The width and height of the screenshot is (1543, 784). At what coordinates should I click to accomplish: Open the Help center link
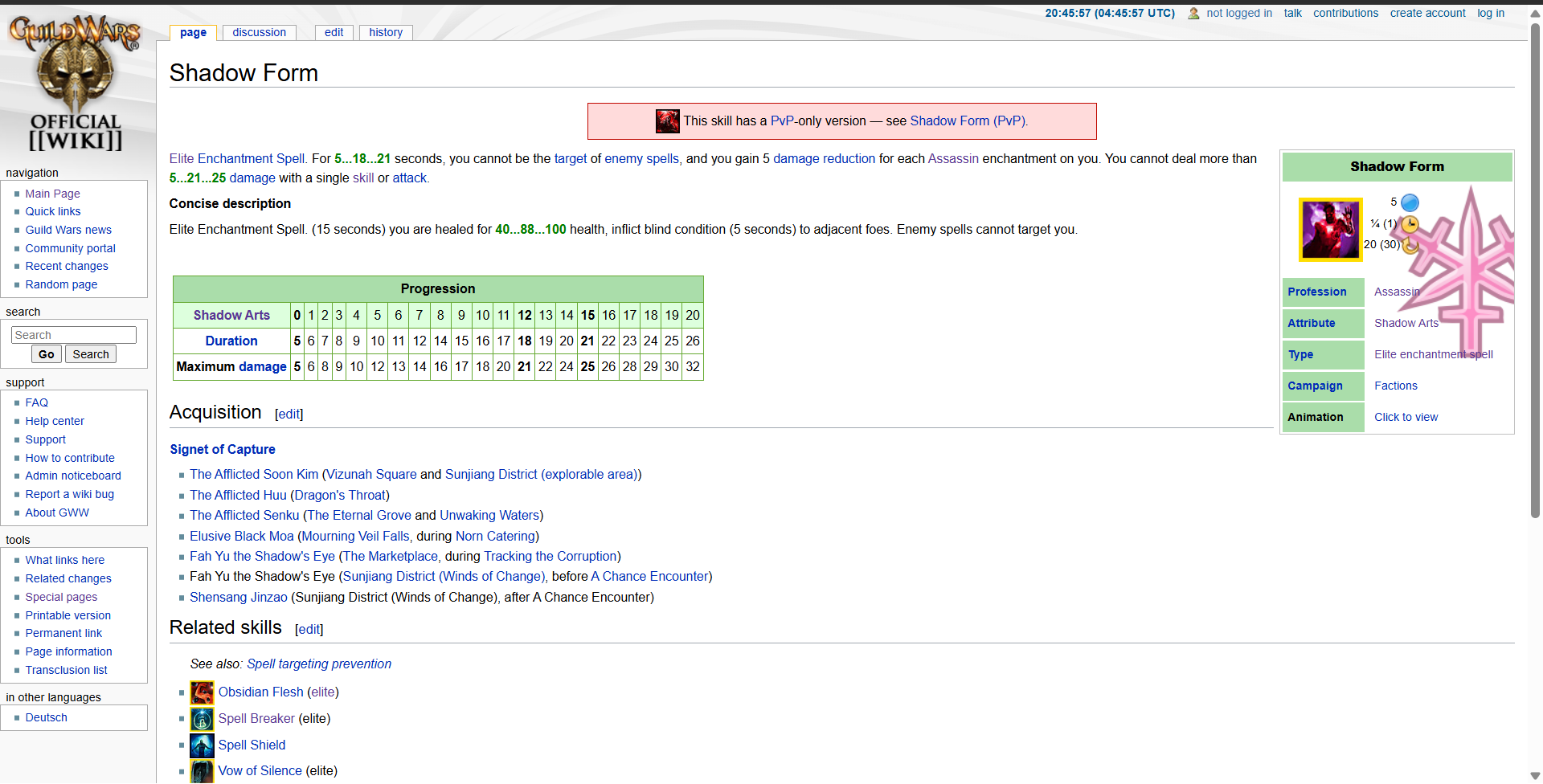click(55, 422)
